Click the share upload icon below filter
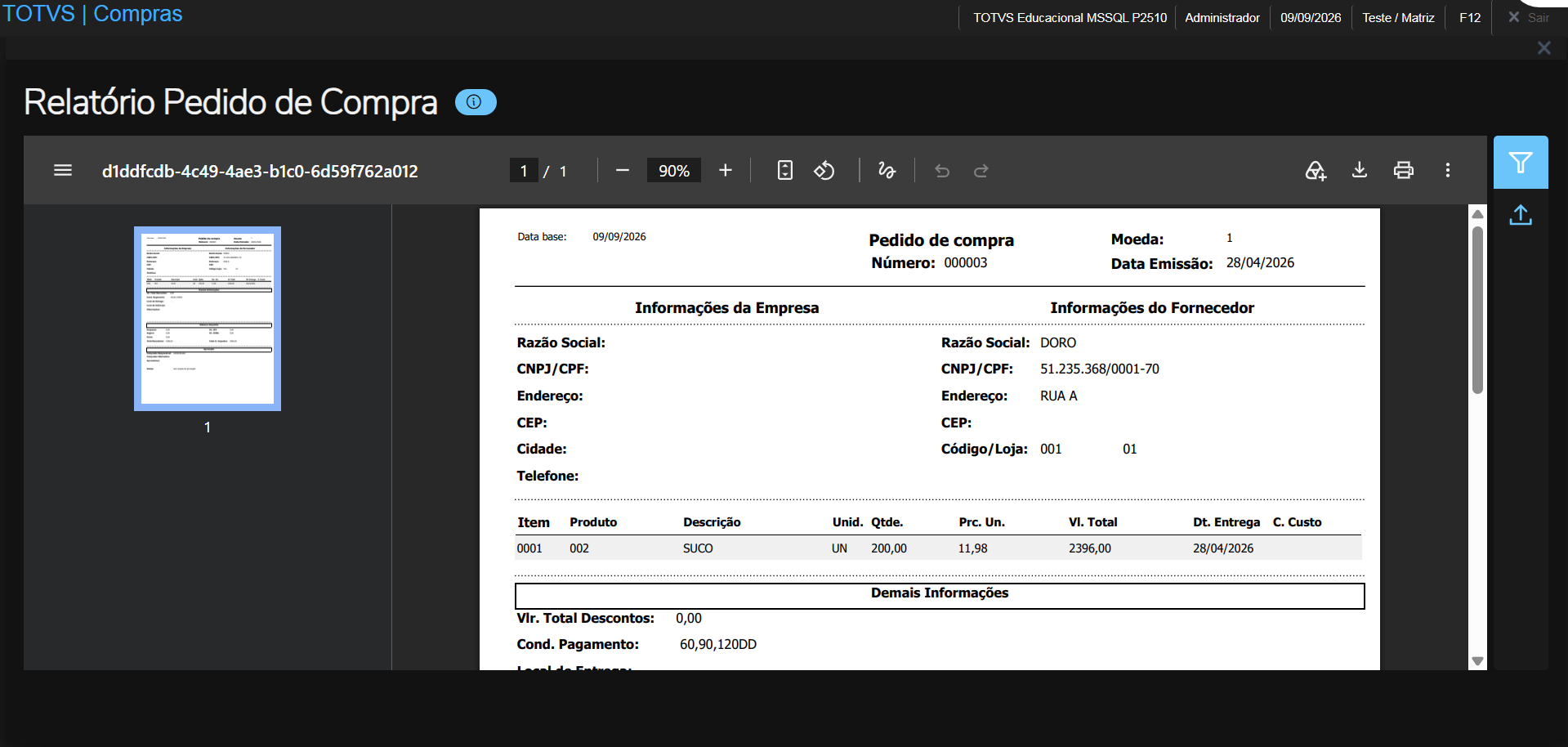Image resolution: width=1568 pixels, height=747 pixels. [x=1521, y=215]
